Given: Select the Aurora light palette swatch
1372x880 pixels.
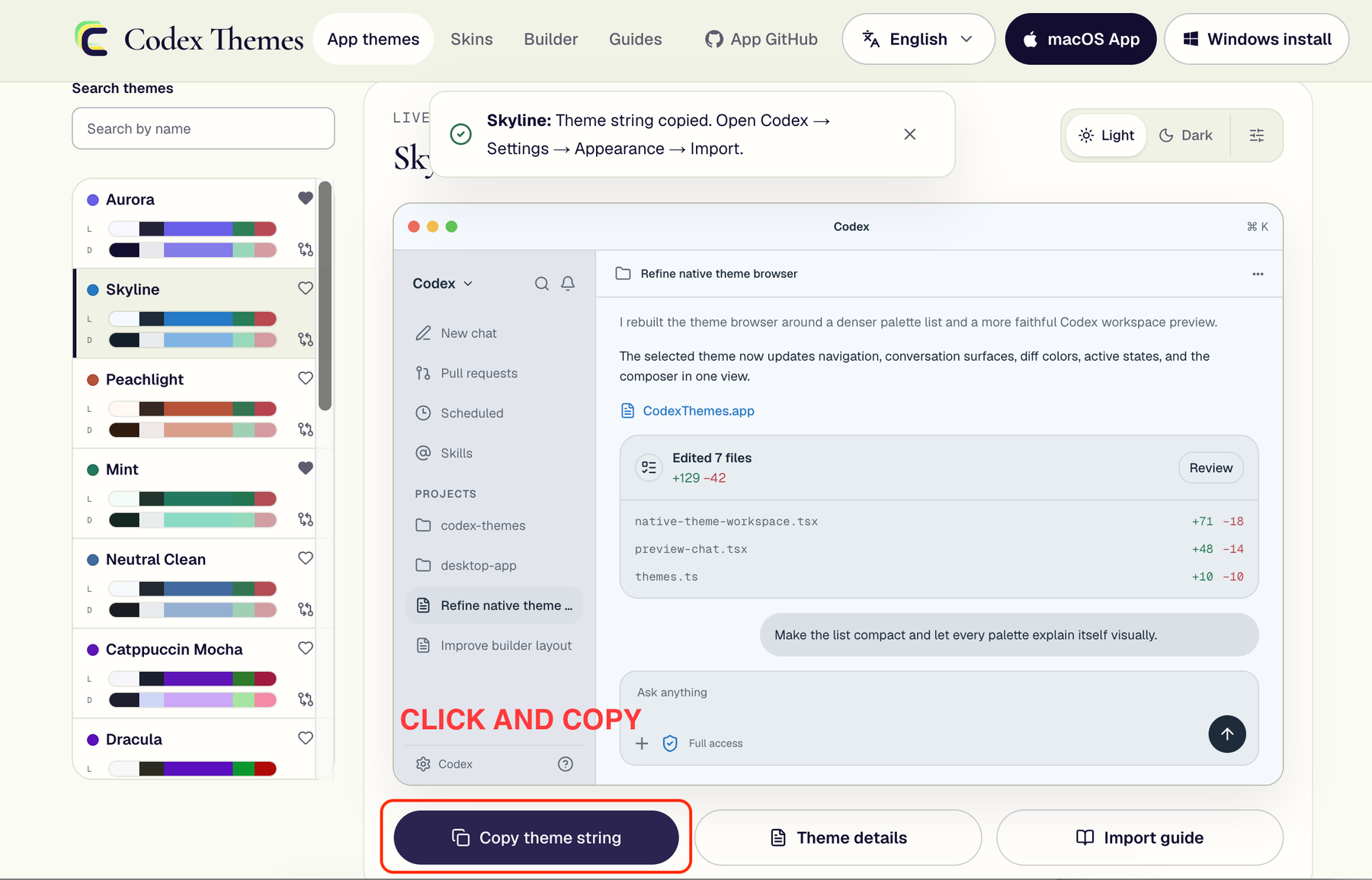Looking at the screenshot, I should pos(192,229).
